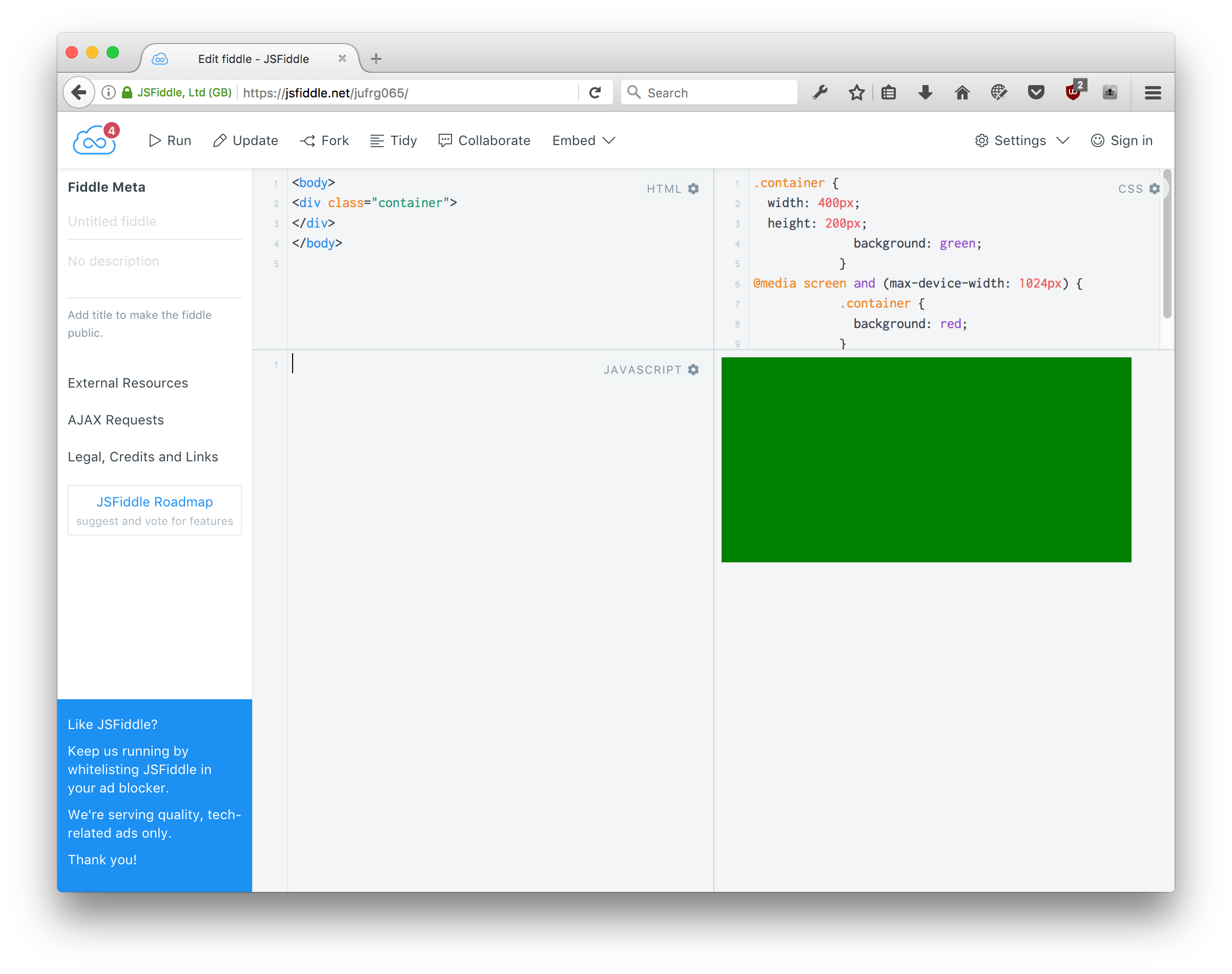Select the Edit fiddle browser tab
This screenshot has width=1232, height=974.
pyautogui.click(x=253, y=58)
